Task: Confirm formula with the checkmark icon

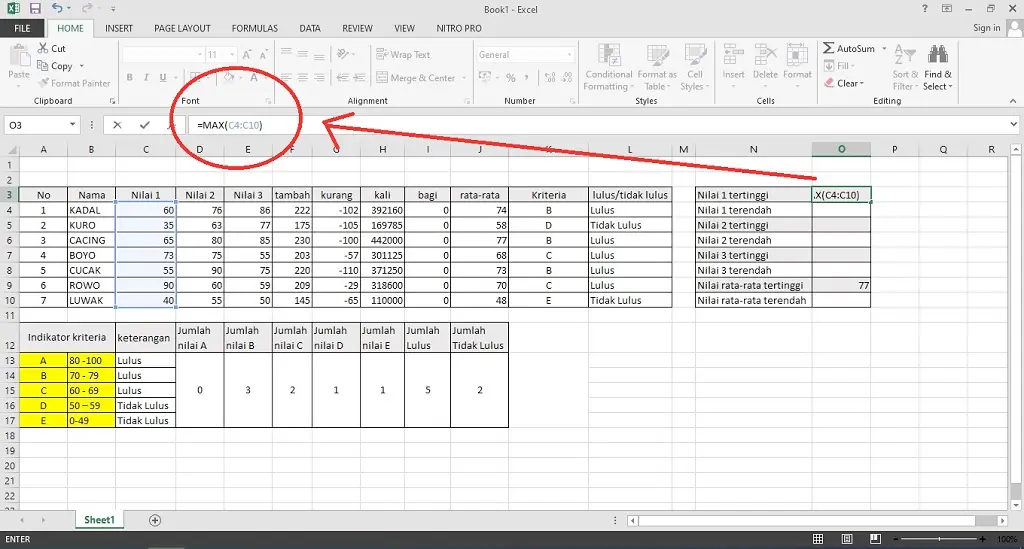Action: pos(144,125)
